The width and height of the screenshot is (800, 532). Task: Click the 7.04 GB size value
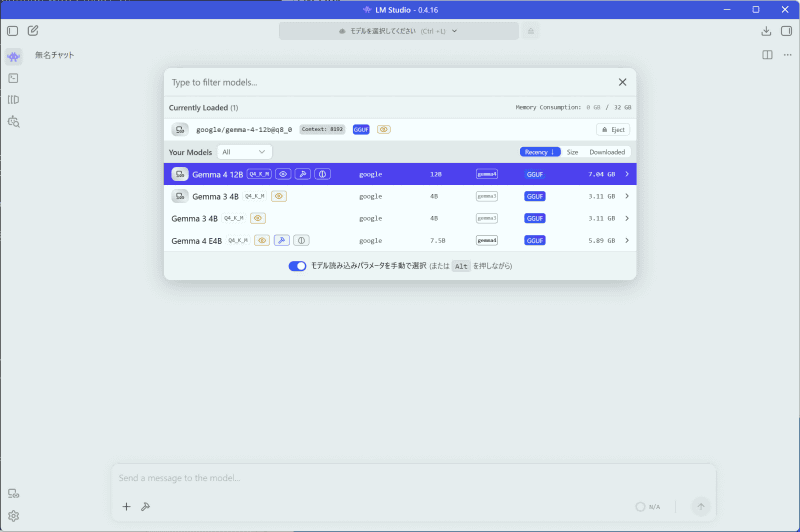click(x=602, y=174)
